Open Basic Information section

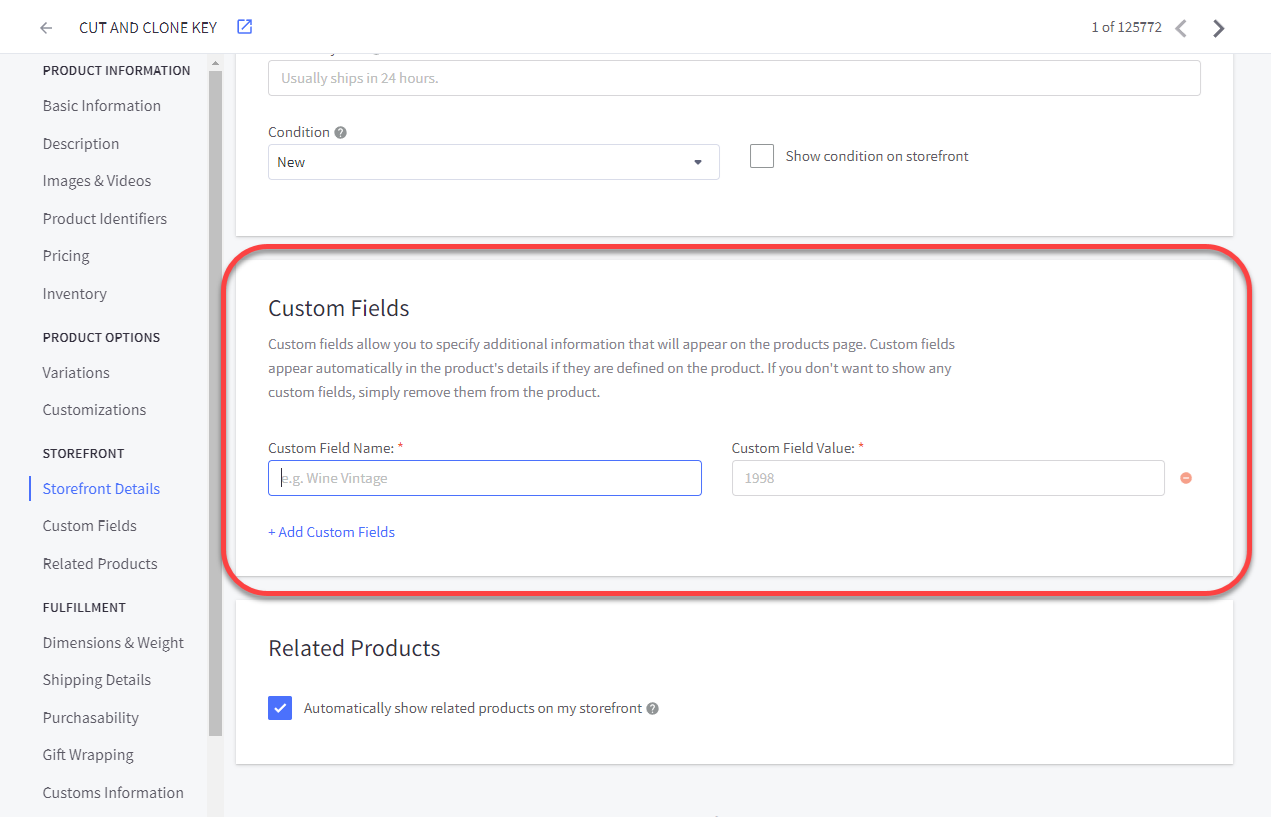[x=102, y=106]
